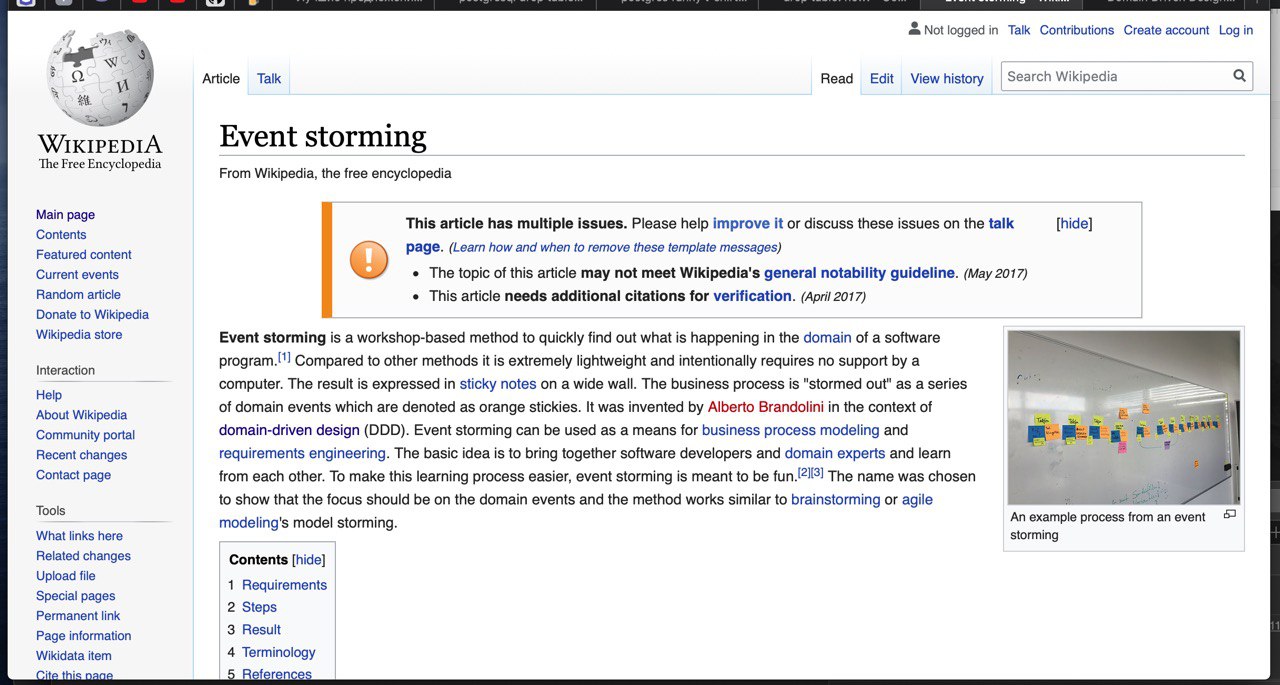Jump to Result section in Contents
Image resolution: width=1280 pixels, height=685 pixels.
click(x=261, y=630)
